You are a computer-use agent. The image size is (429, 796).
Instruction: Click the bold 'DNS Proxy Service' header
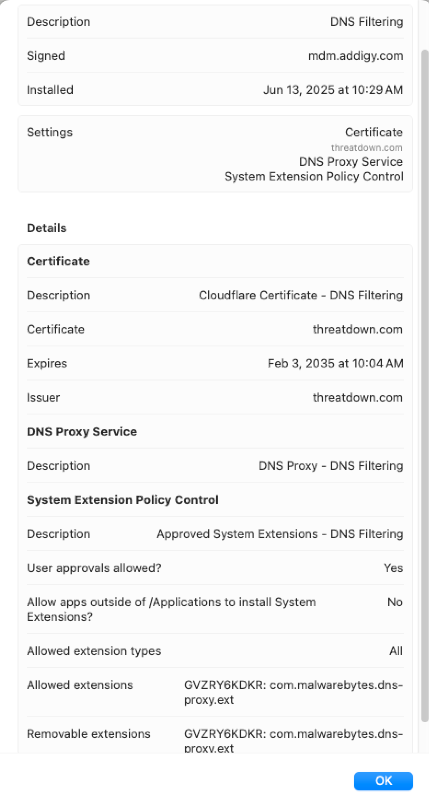pyautogui.click(x=82, y=432)
